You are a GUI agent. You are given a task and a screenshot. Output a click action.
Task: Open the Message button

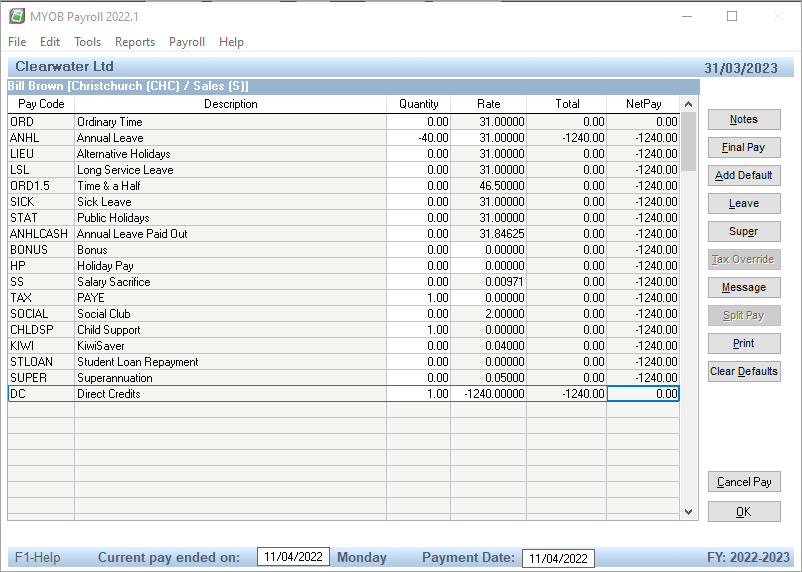(x=743, y=287)
